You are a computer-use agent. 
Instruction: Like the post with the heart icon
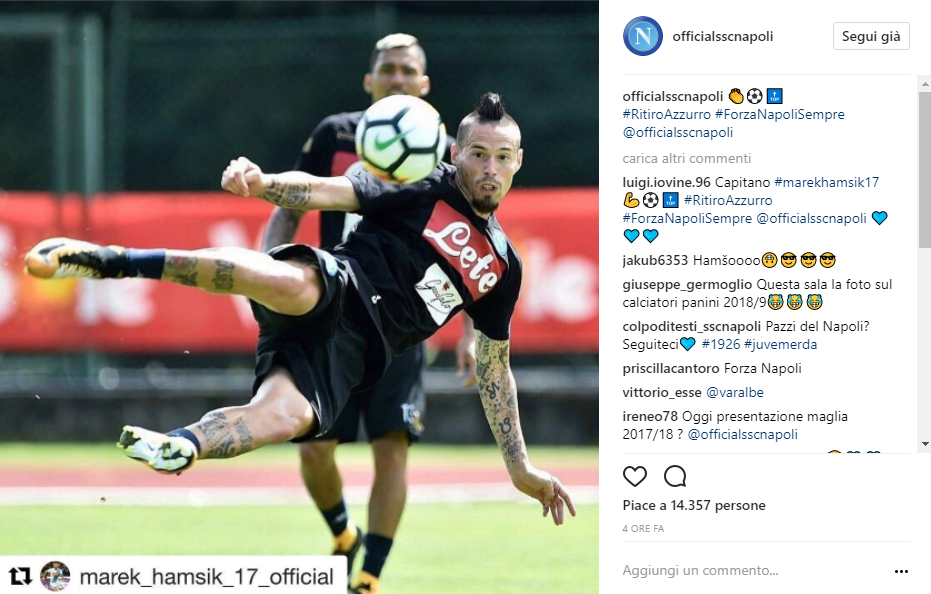[634, 476]
